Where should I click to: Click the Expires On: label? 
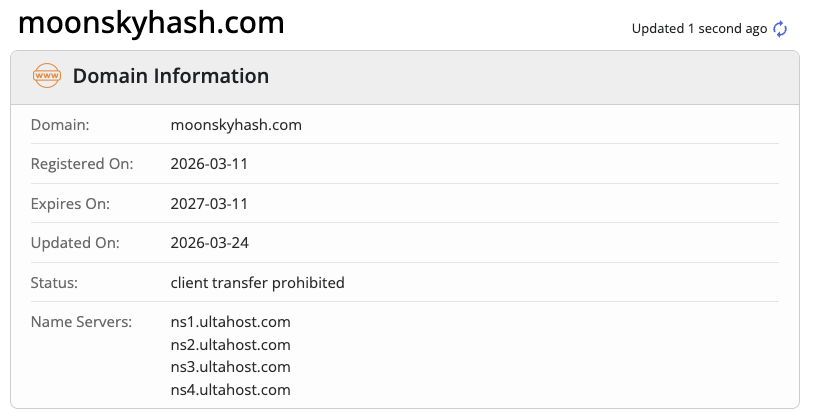[x=70, y=204]
